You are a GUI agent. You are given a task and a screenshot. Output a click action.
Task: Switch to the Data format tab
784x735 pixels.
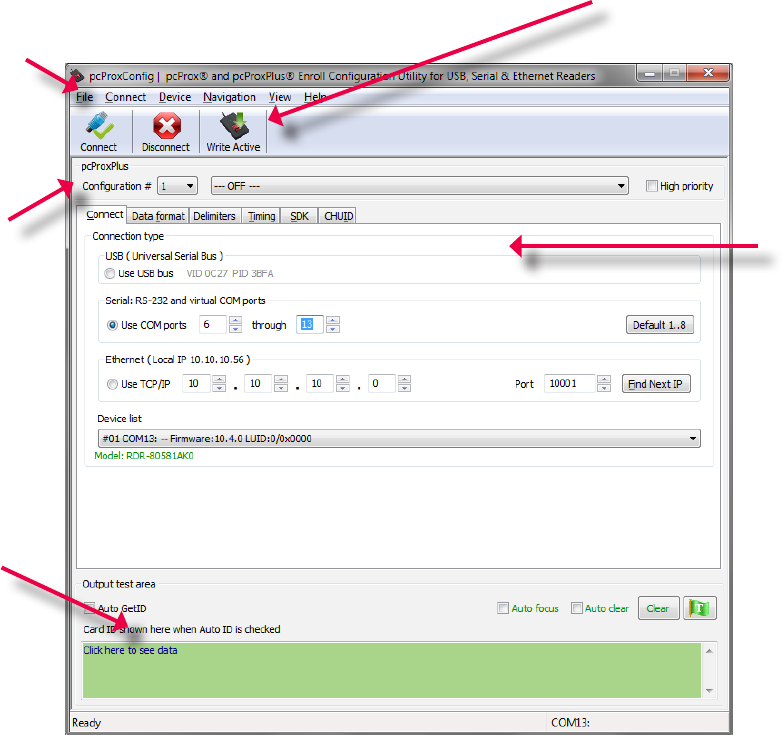click(x=158, y=216)
